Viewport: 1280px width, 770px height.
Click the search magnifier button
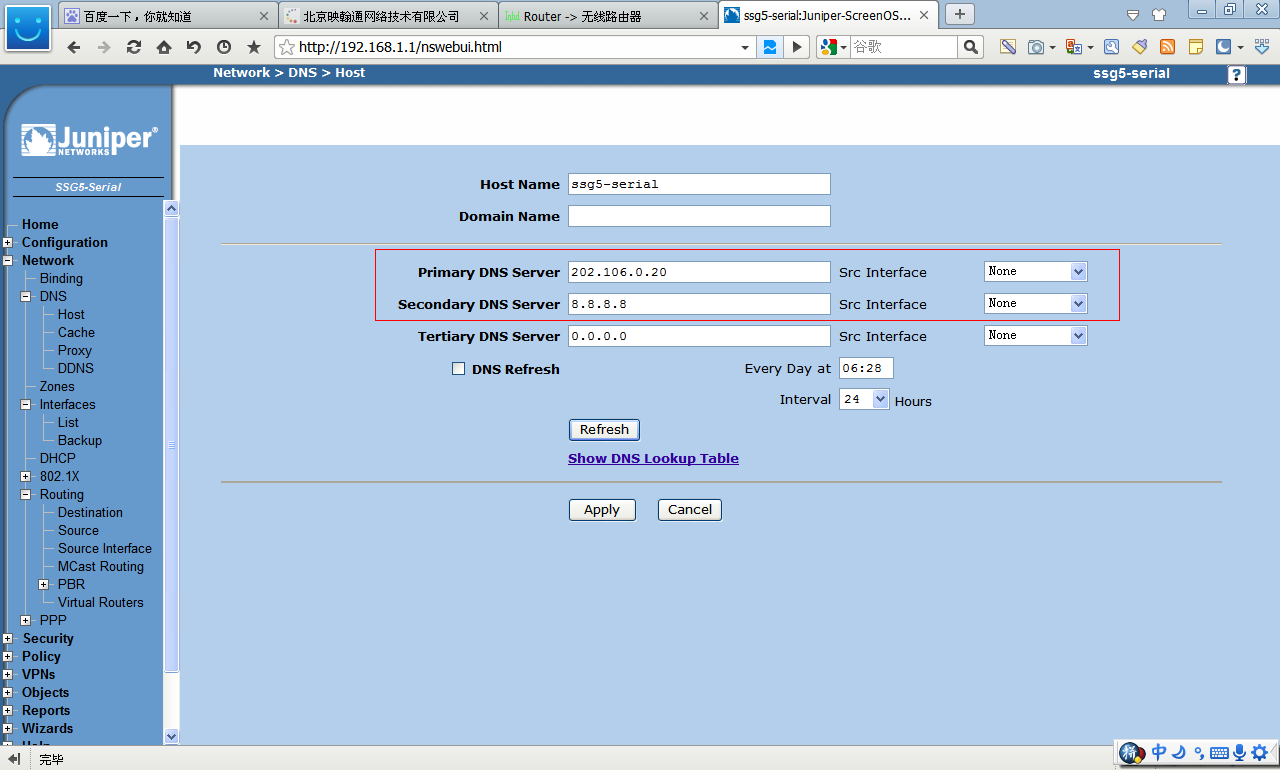coord(970,47)
